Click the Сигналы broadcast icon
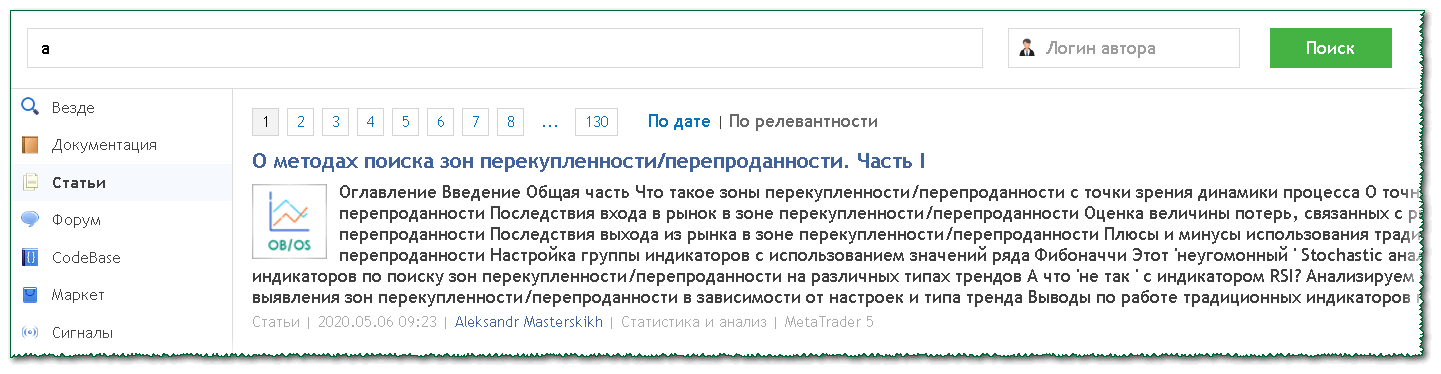Image resolution: width=1441 pixels, height=374 pixels. 30,332
